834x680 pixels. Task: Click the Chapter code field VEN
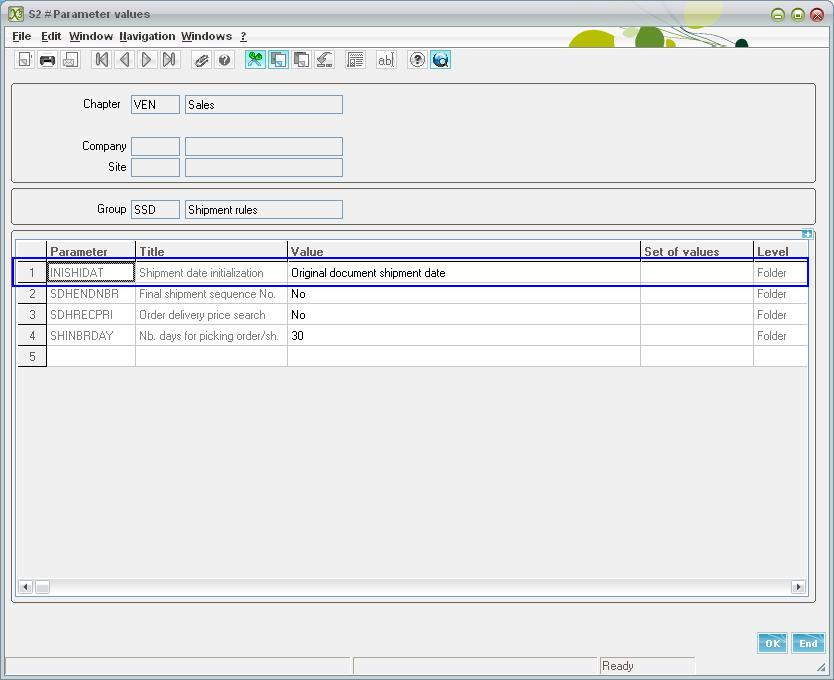tap(155, 105)
